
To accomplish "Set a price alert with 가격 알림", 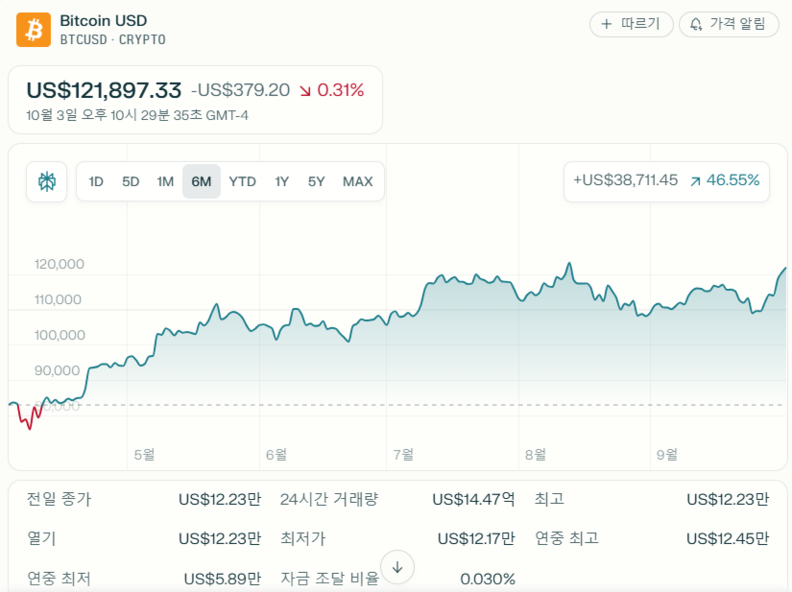I will [x=728, y=24].
